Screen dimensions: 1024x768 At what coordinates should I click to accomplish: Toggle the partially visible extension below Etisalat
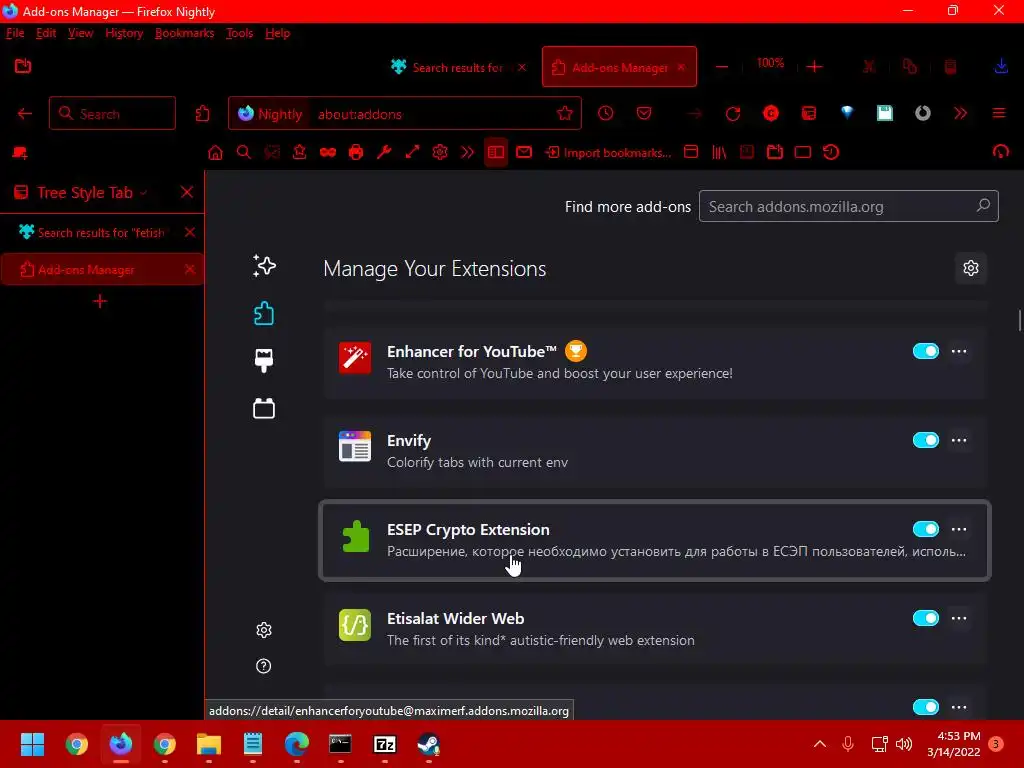(925, 707)
